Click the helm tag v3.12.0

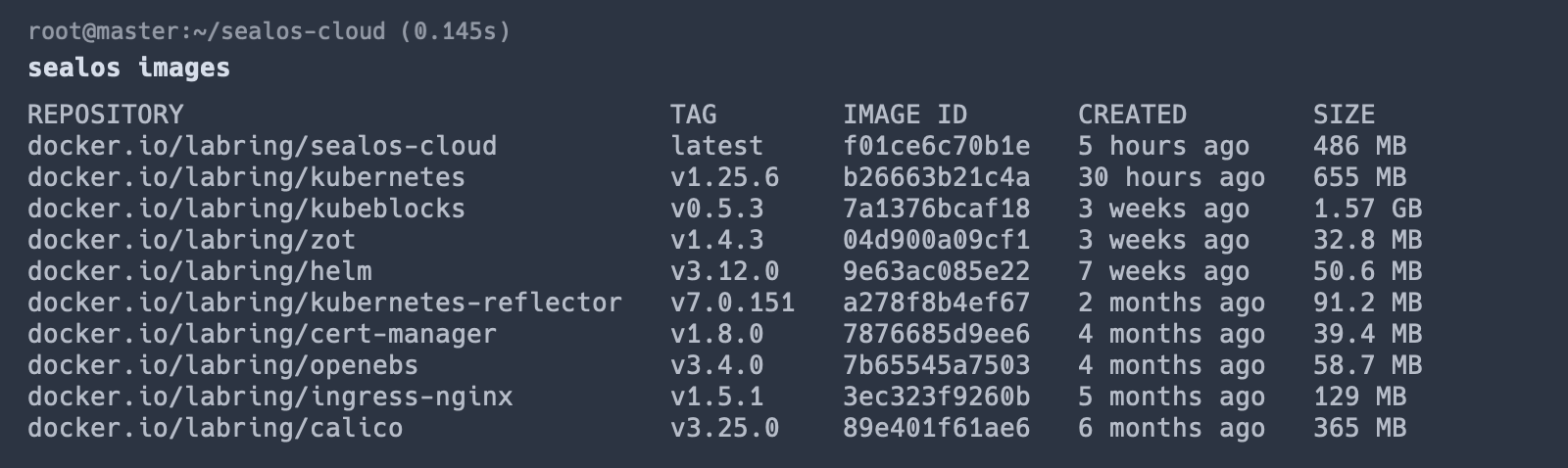point(724,271)
